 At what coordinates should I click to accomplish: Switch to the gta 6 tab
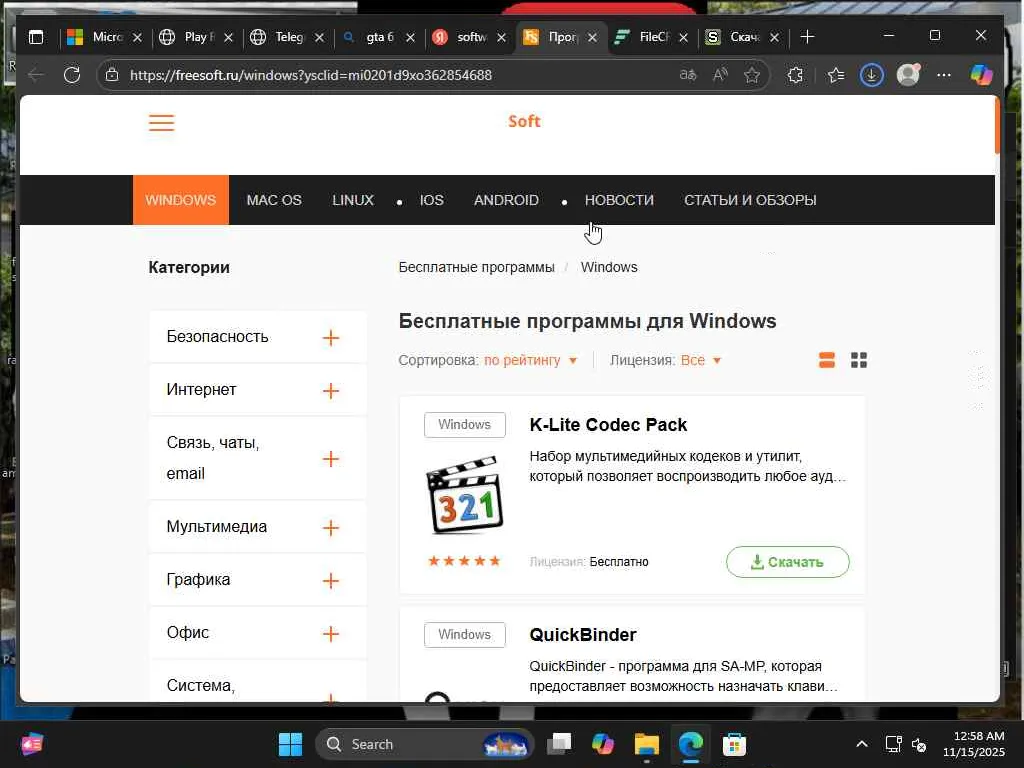[x=379, y=37]
